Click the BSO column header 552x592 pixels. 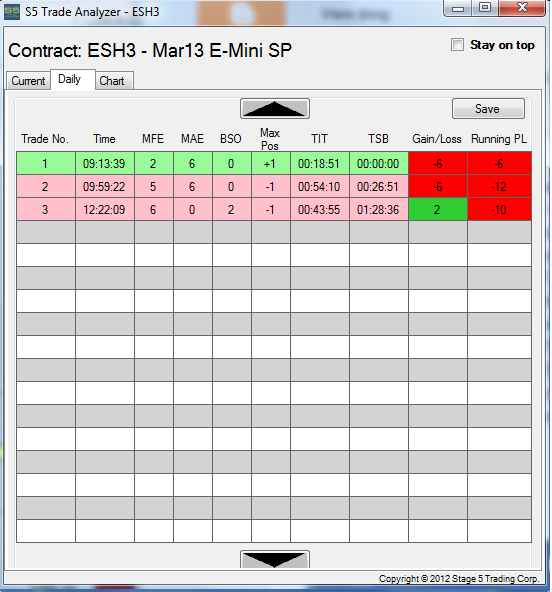[231, 139]
